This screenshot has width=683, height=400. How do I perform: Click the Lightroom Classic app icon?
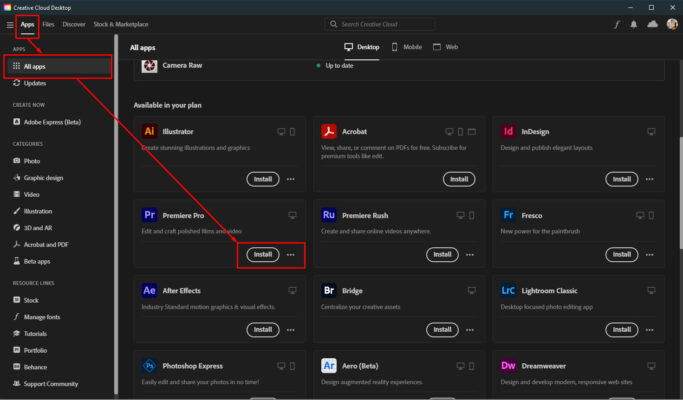(x=509, y=290)
